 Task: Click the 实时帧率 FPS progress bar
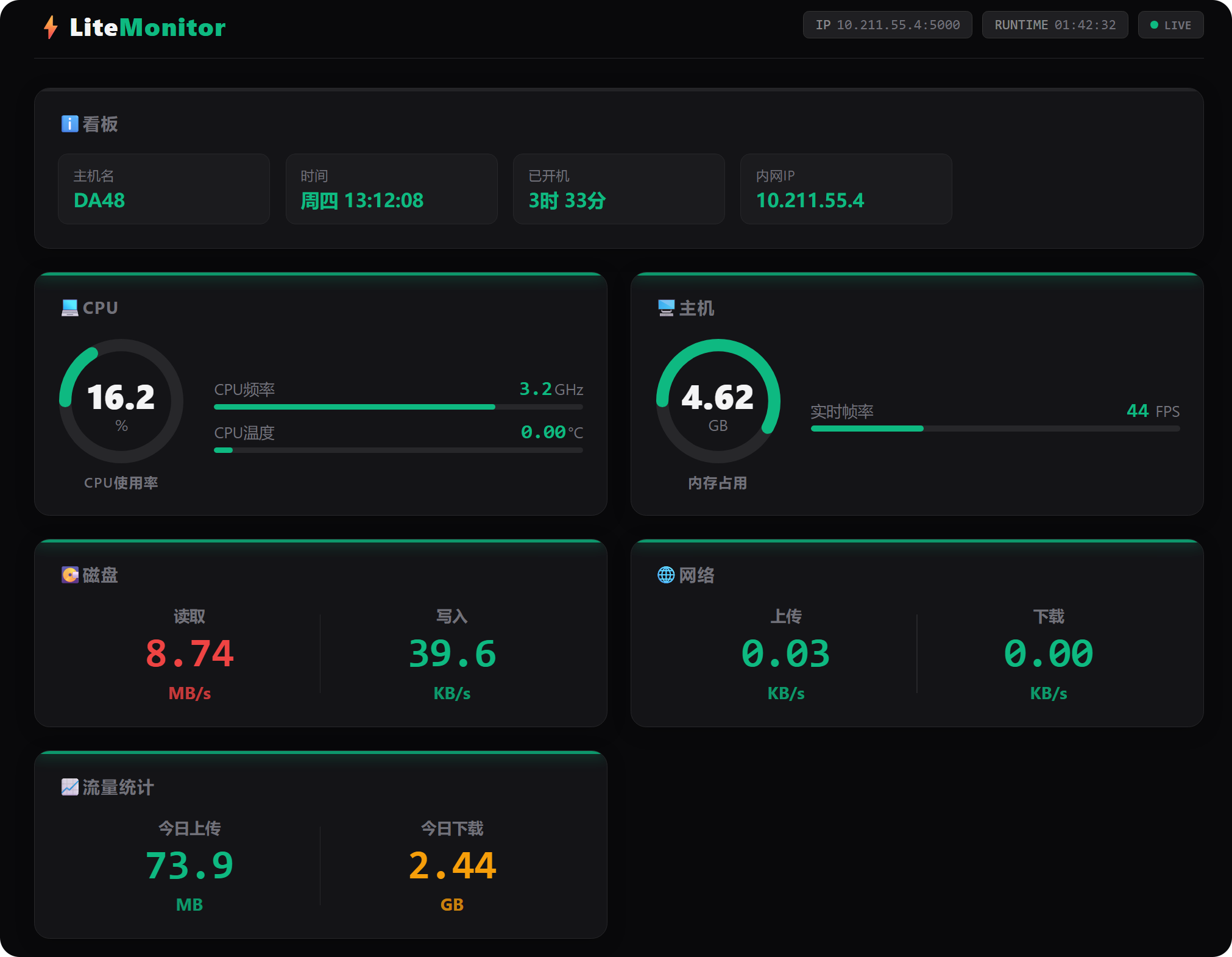click(995, 429)
